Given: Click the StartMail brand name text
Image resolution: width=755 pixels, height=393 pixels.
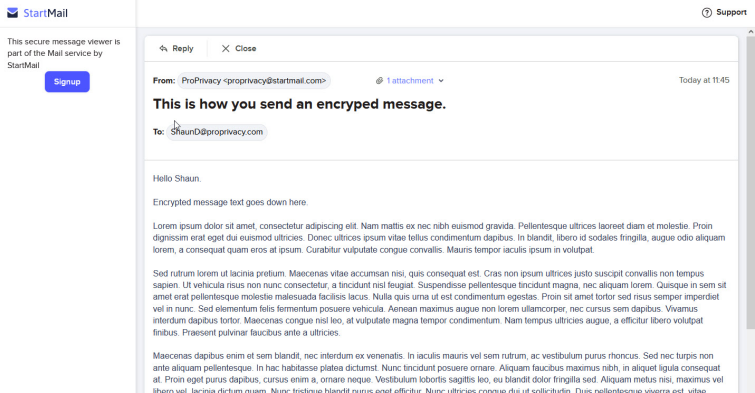Looking at the screenshot, I should click(45, 13).
